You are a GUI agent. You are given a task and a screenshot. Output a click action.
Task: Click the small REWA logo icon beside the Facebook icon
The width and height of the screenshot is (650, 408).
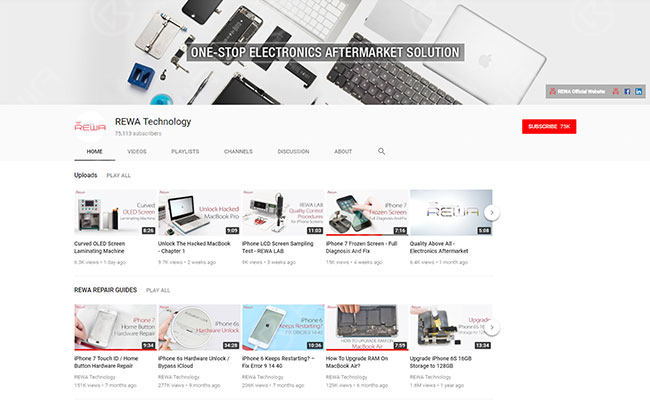pos(616,91)
